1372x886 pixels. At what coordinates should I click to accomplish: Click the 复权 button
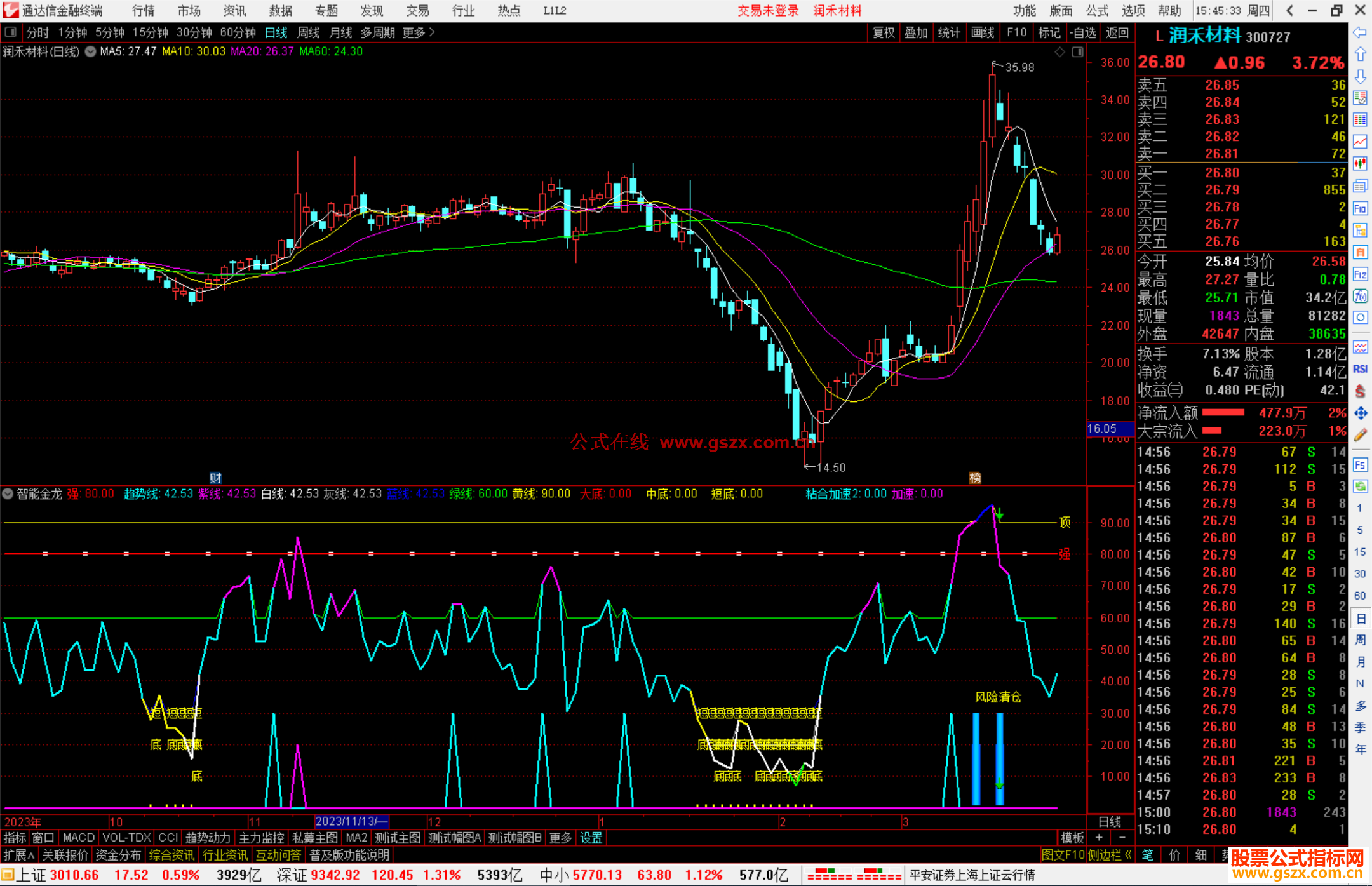(x=883, y=32)
